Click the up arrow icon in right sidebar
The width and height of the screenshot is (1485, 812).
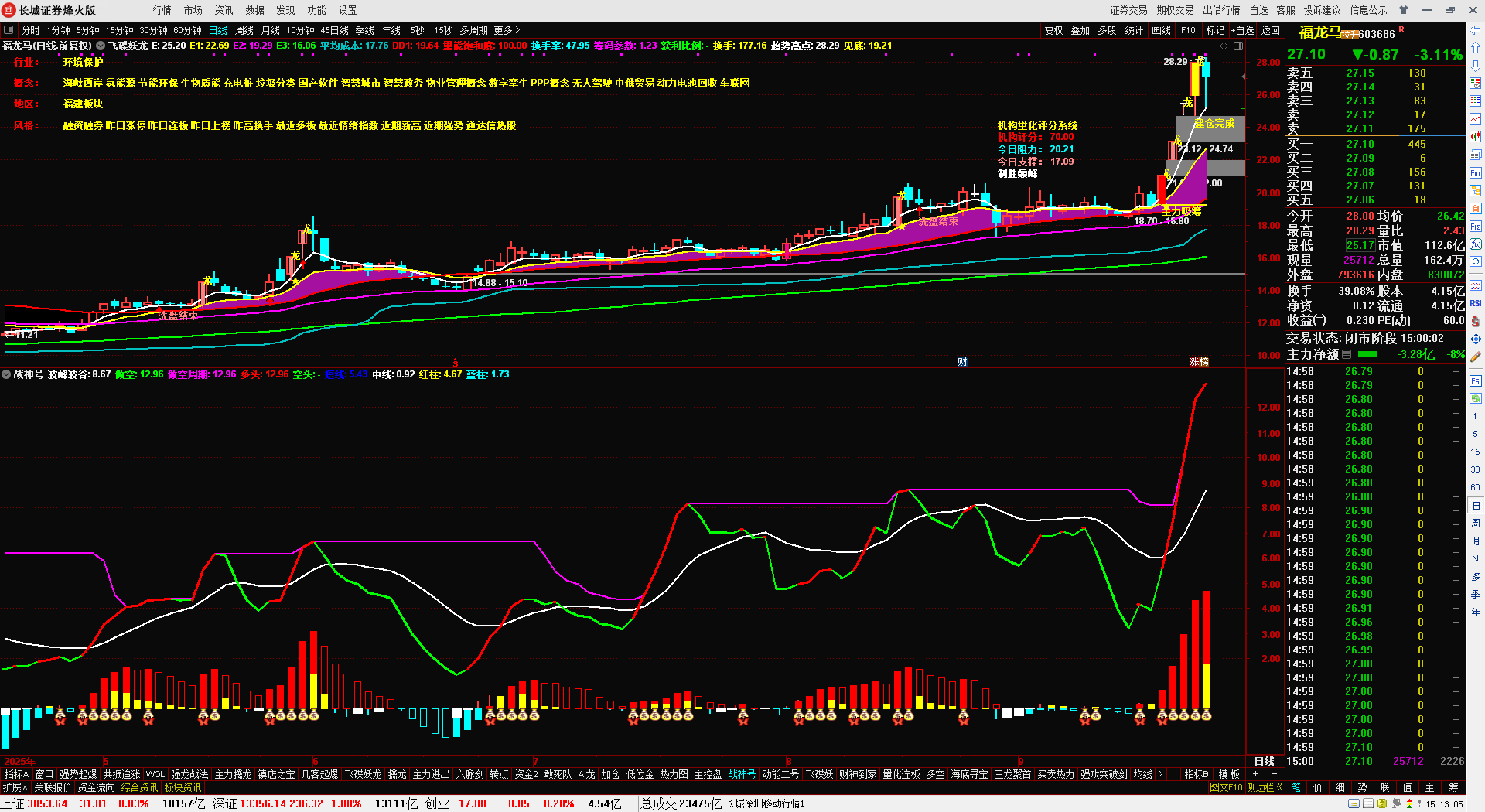[x=1476, y=49]
